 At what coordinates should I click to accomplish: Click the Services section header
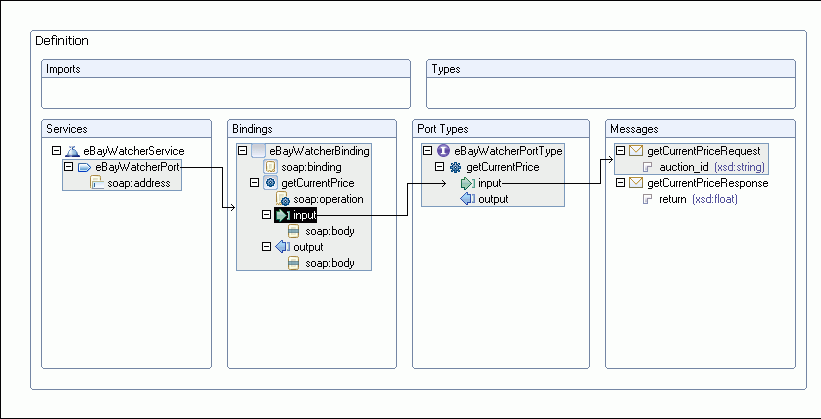point(126,129)
